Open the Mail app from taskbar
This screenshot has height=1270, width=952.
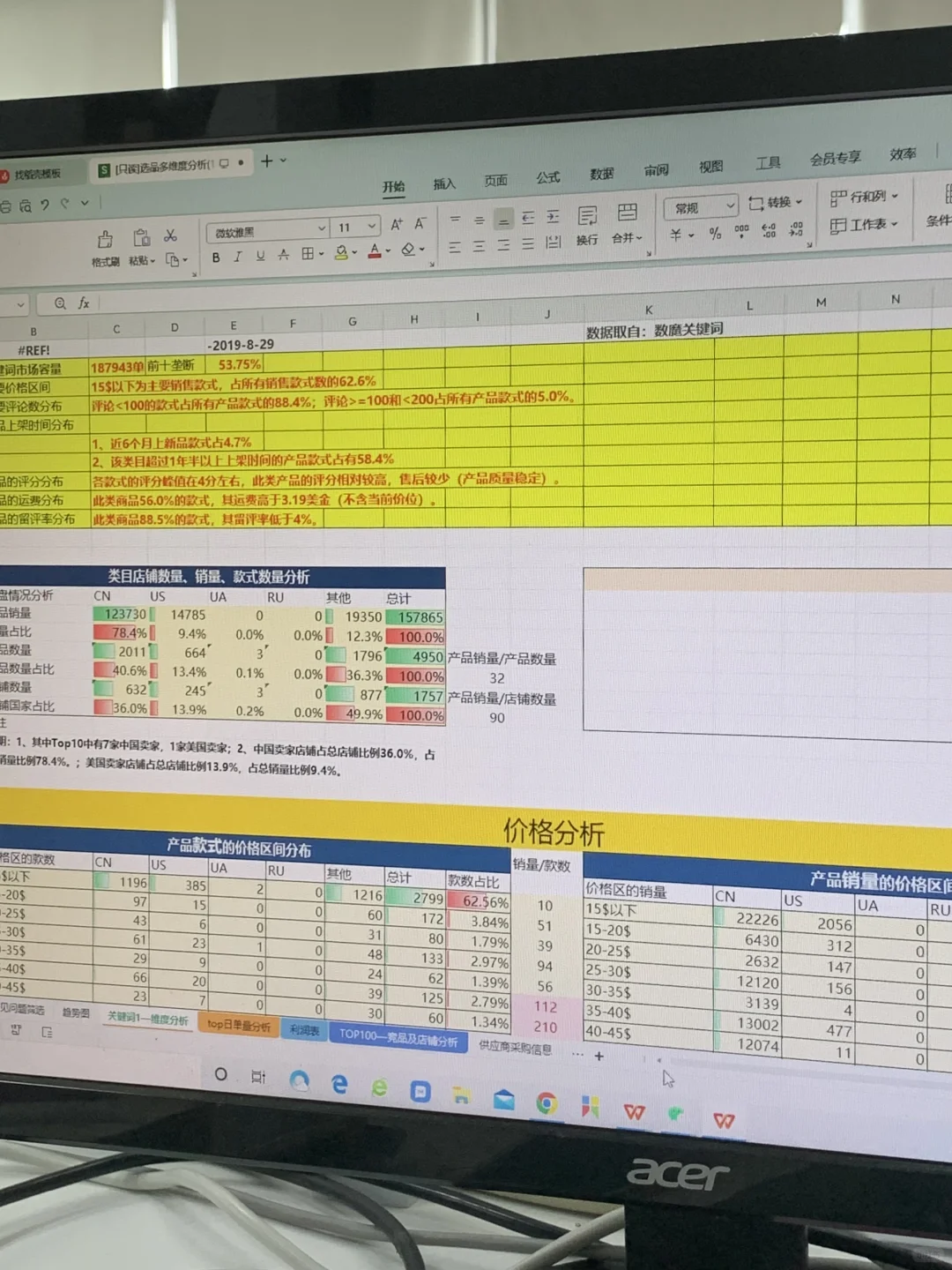pos(503,1099)
